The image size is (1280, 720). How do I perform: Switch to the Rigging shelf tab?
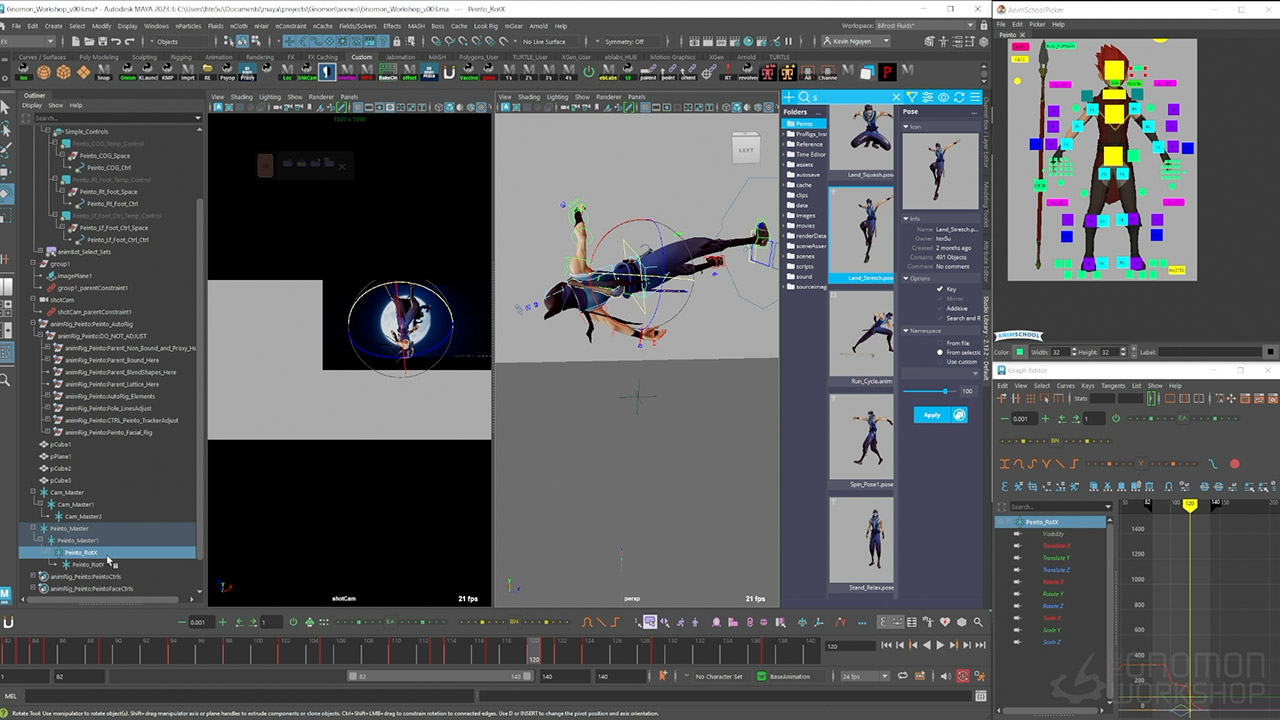pyautogui.click(x=179, y=57)
